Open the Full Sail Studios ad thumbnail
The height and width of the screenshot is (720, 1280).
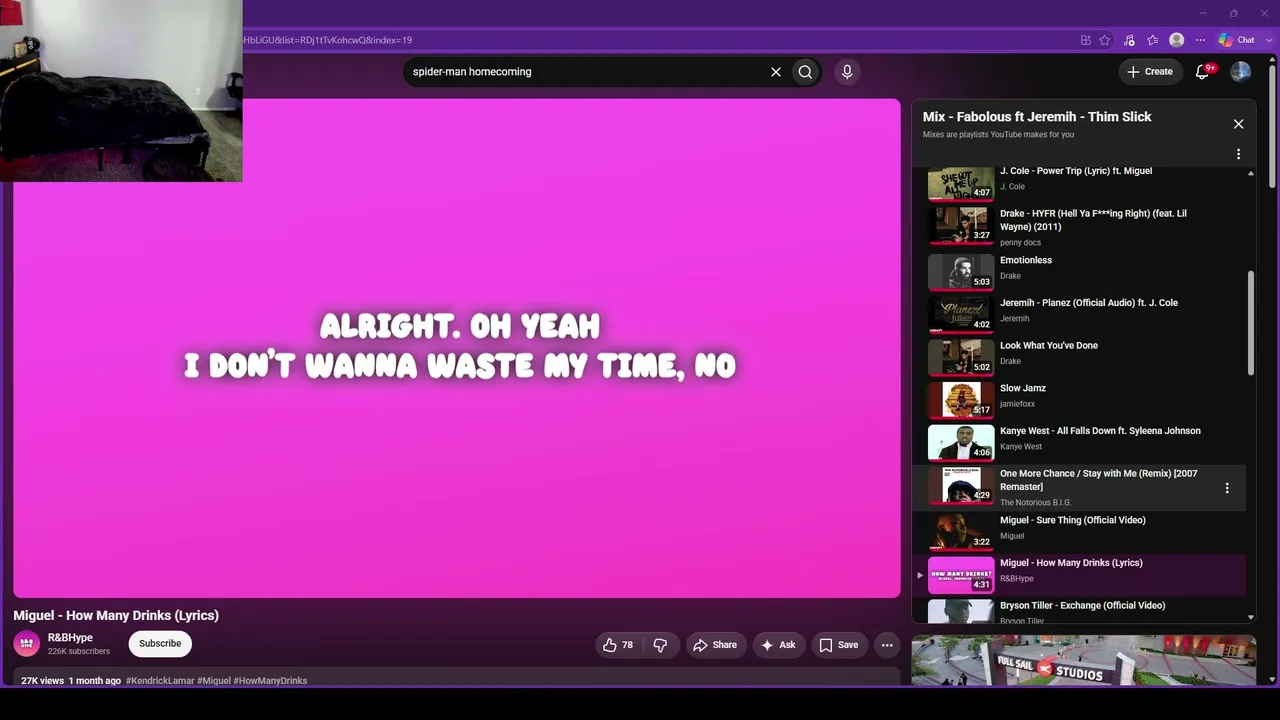1084,660
